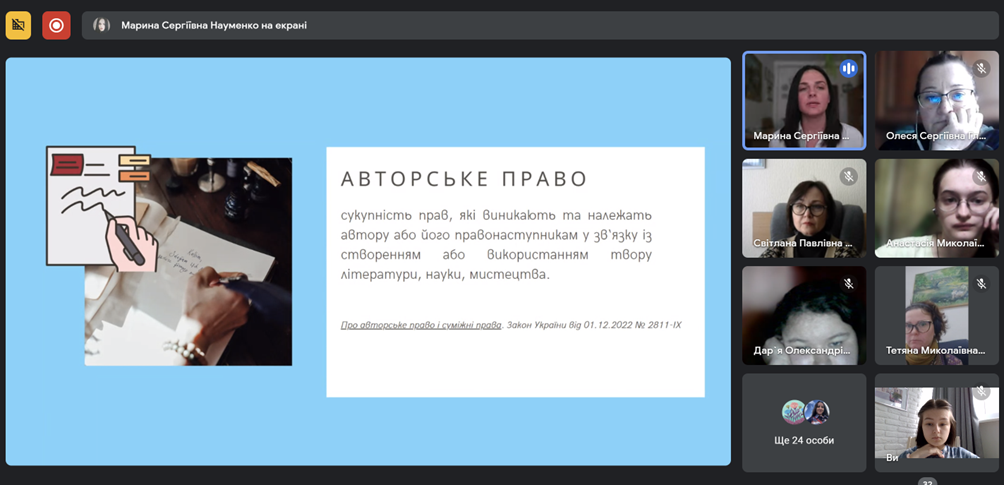Click muted mic icon on Олеся Сергіївна's tile
The width and height of the screenshot is (1004, 485).
(x=981, y=68)
